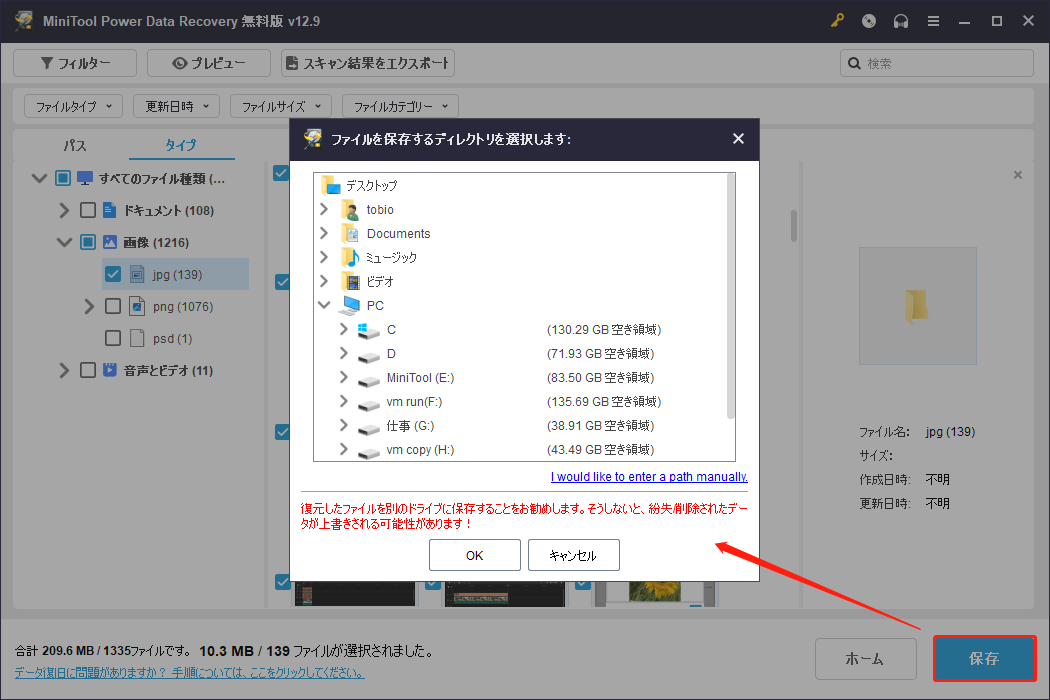Open the ファイルカテゴリー dropdown

(400, 106)
